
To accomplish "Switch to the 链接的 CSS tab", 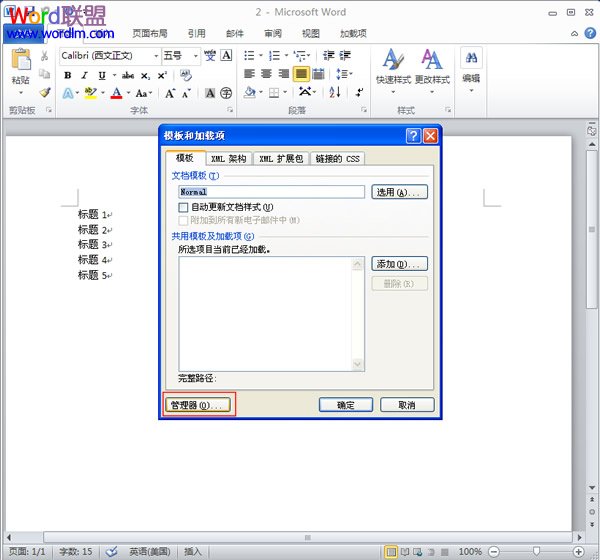I will [338, 158].
